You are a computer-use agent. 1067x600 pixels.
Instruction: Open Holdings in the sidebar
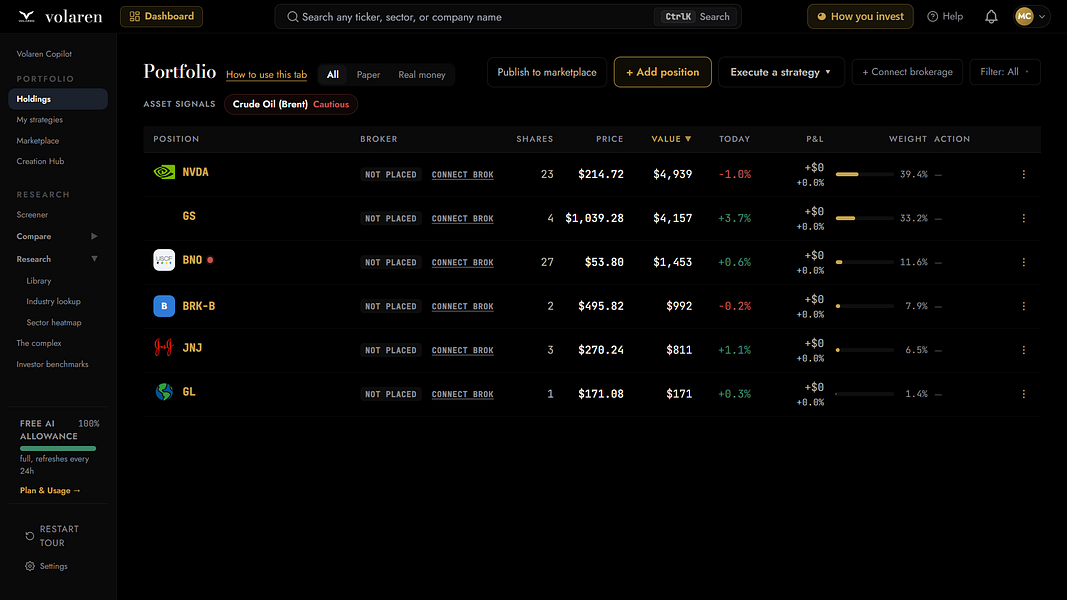58,99
